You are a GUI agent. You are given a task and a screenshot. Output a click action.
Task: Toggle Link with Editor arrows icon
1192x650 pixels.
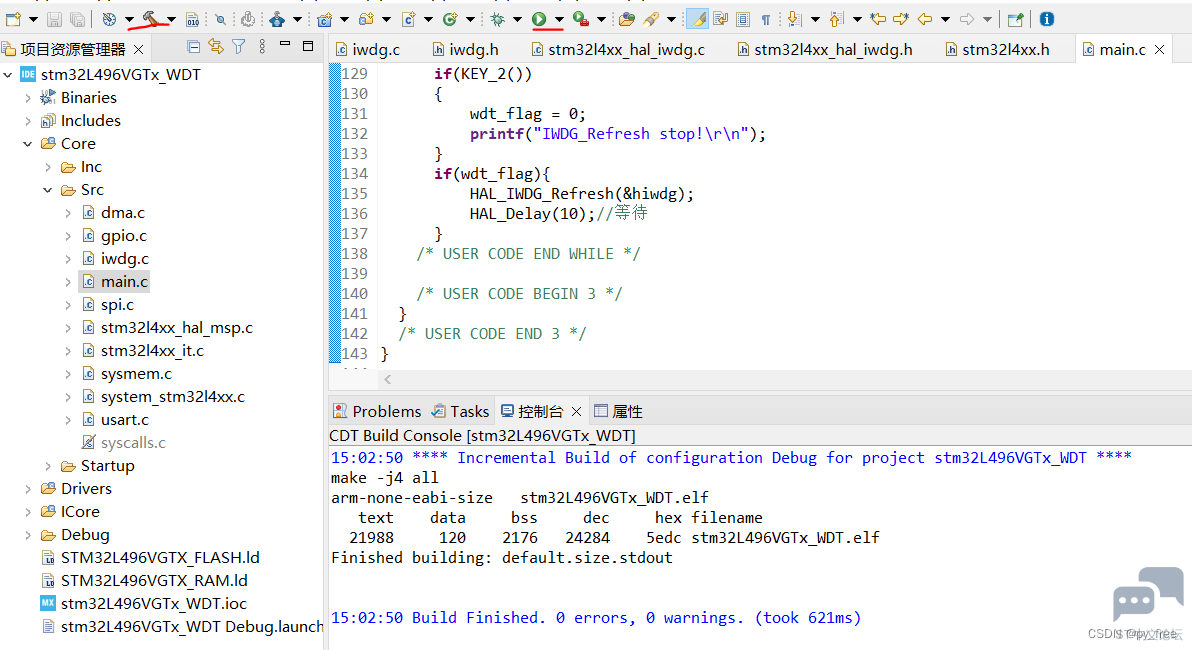(x=216, y=47)
